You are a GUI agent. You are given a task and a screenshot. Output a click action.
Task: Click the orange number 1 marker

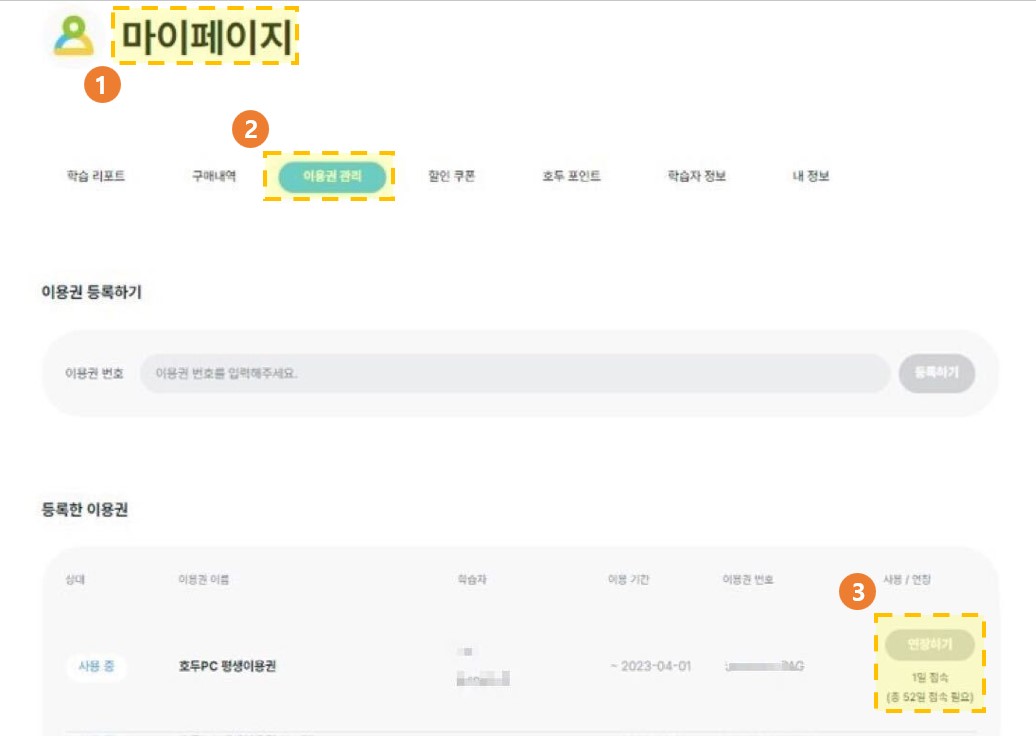click(x=102, y=85)
